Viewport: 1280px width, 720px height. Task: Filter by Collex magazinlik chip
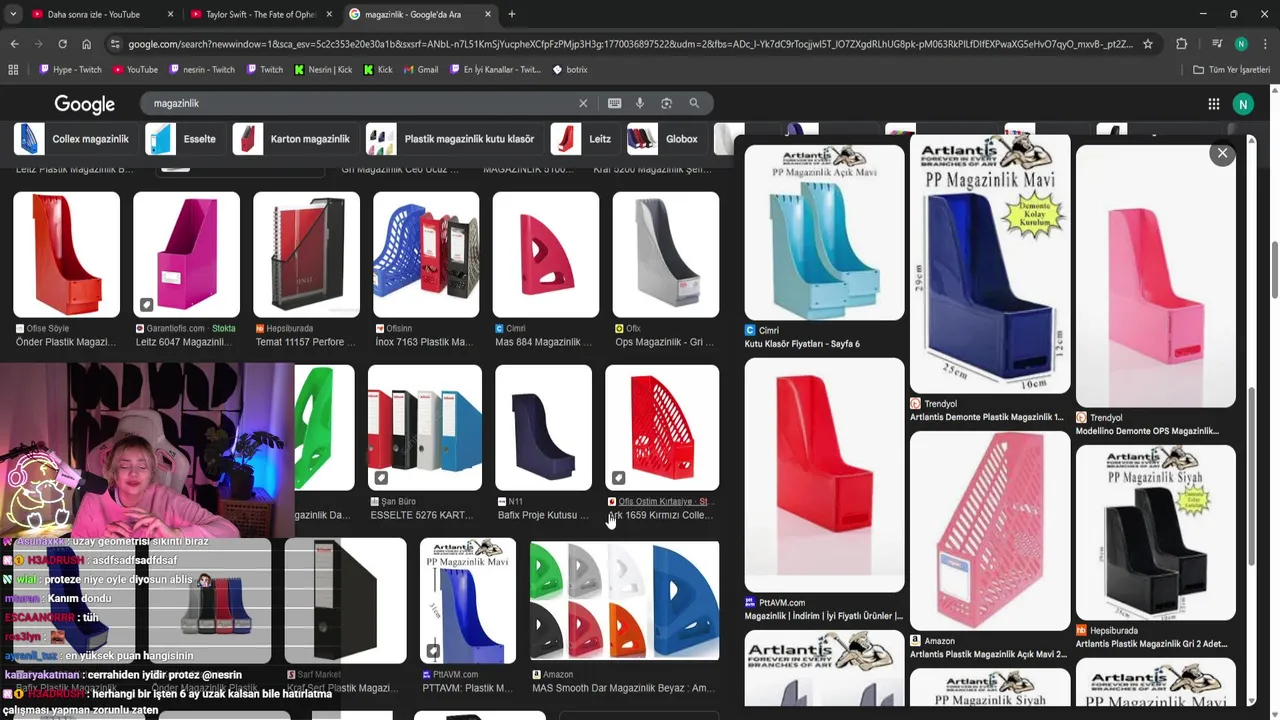72,139
